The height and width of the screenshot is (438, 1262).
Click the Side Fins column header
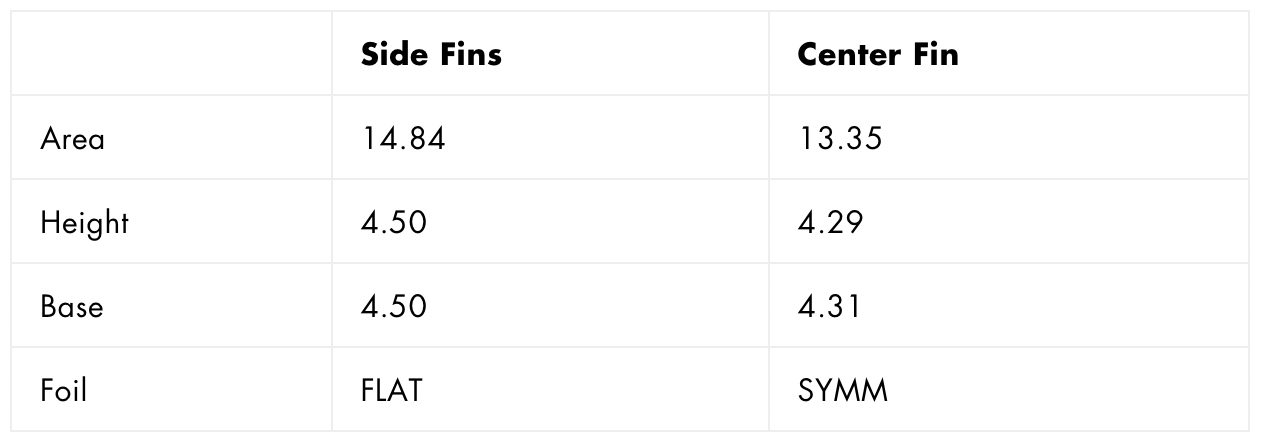(431, 54)
